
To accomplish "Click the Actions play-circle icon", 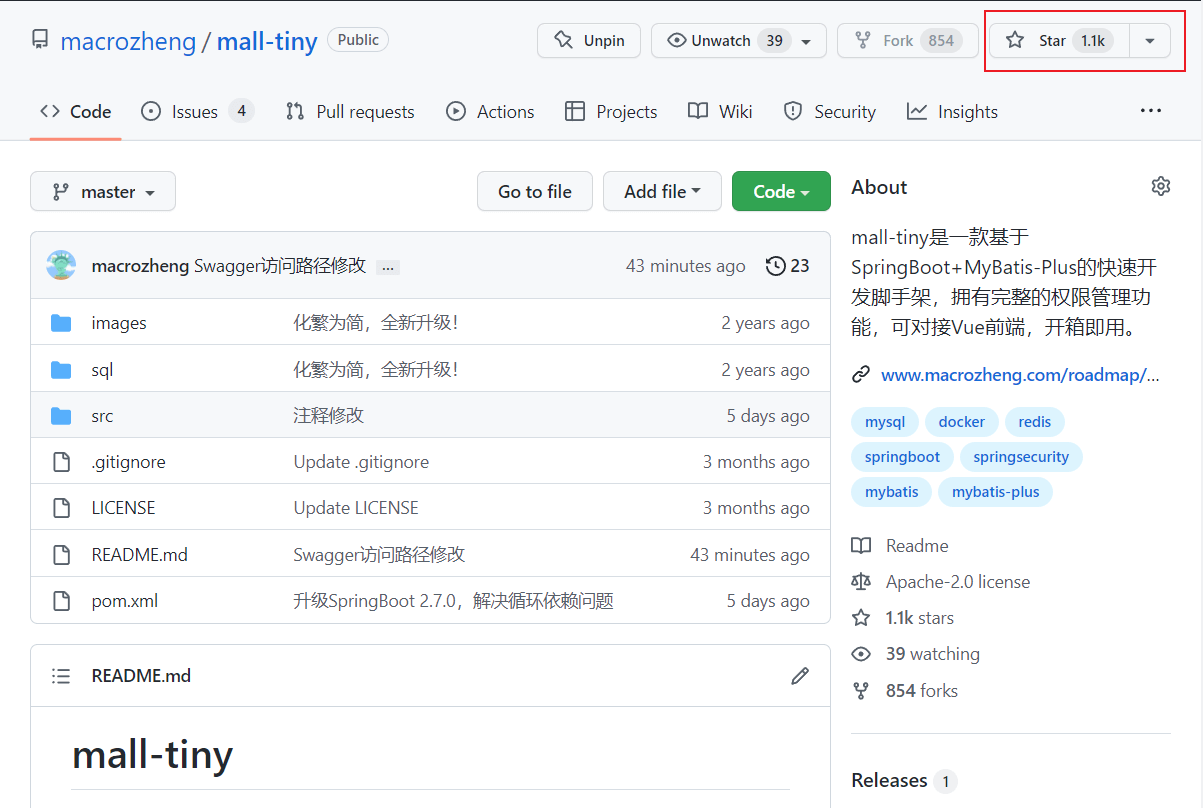I will pyautogui.click(x=457, y=111).
